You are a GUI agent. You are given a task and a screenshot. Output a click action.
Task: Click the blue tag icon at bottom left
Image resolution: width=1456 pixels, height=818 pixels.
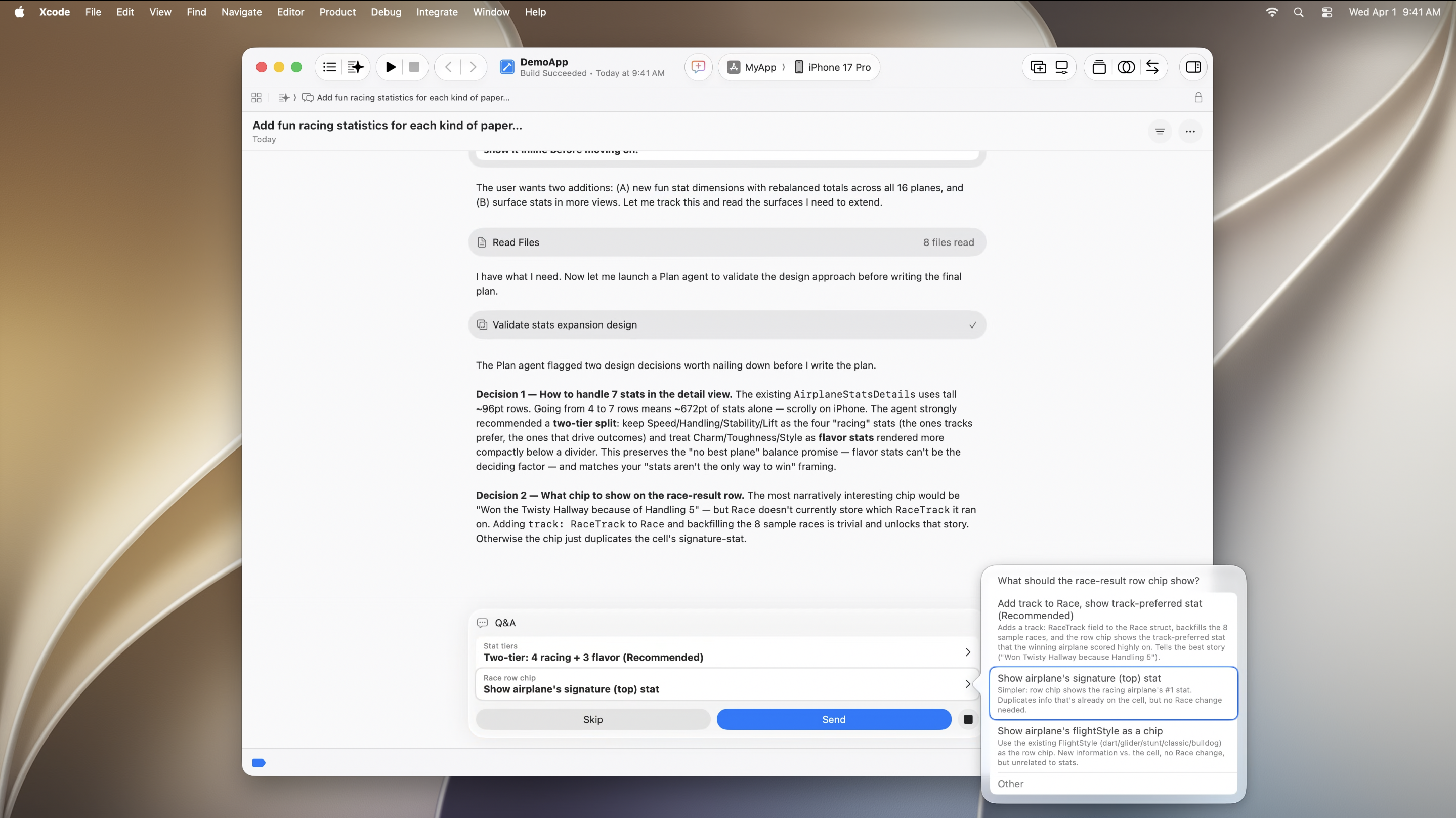pos(259,762)
